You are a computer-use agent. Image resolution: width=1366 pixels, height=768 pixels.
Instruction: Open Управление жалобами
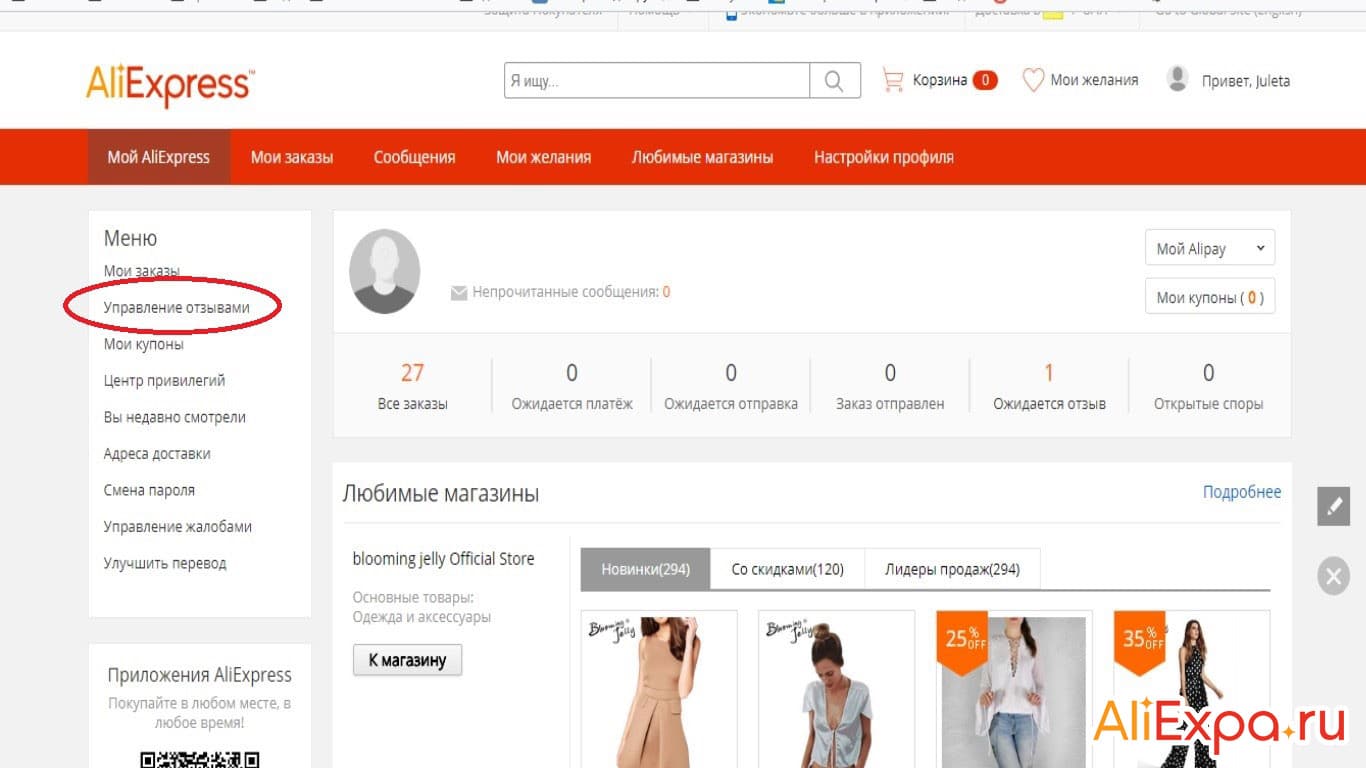(x=178, y=527)
